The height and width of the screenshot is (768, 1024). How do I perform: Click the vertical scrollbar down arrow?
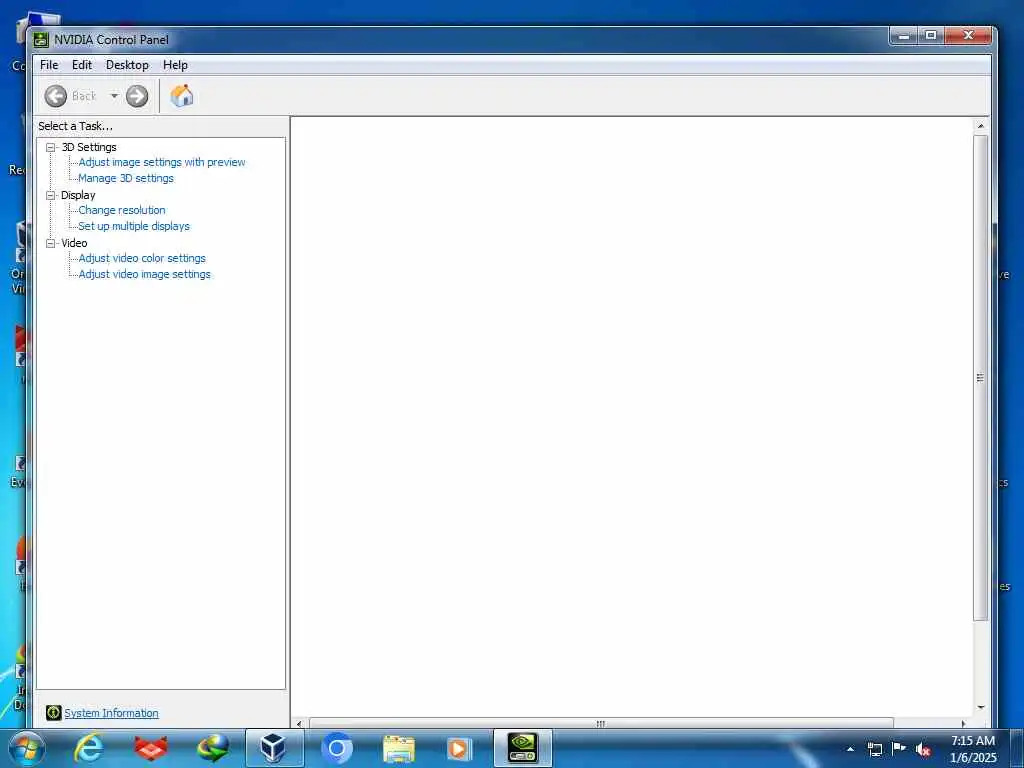[x=980, y=707]
